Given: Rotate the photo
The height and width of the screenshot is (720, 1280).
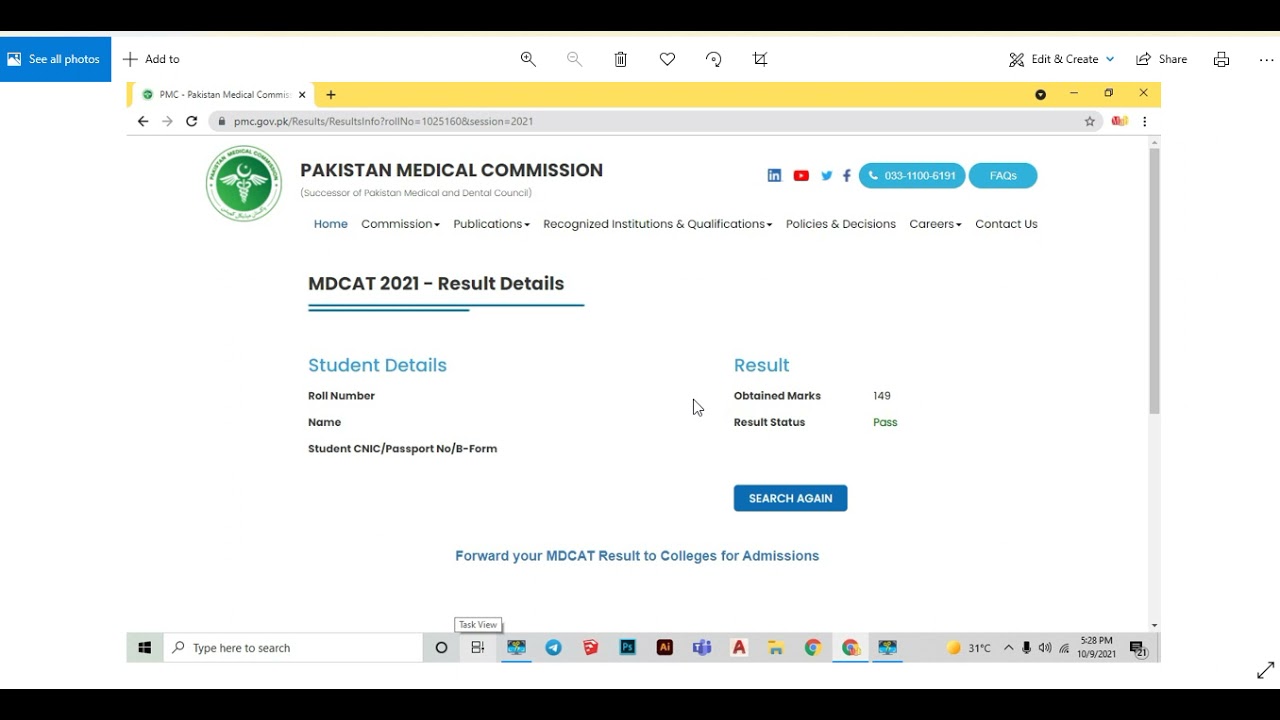Looking at the screenshot, I should coord(714,59).
